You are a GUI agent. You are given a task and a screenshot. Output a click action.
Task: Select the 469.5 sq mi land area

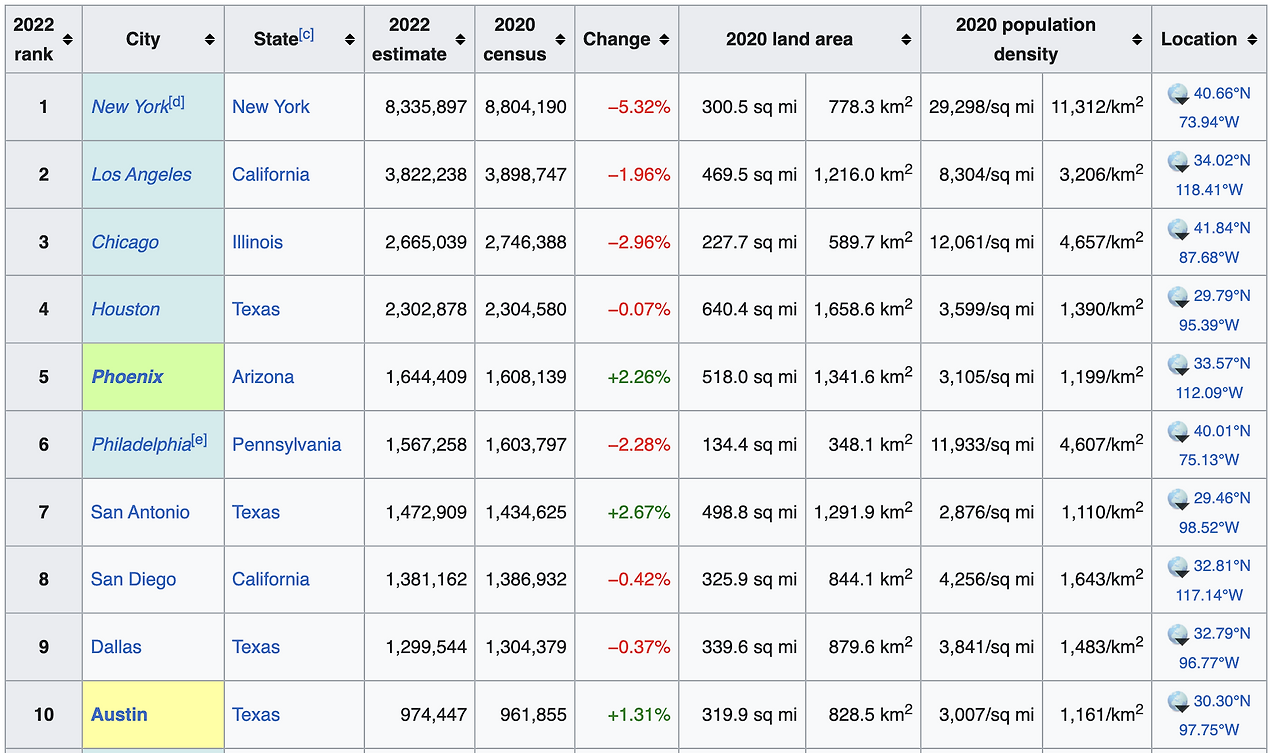[x=749, y=174]
